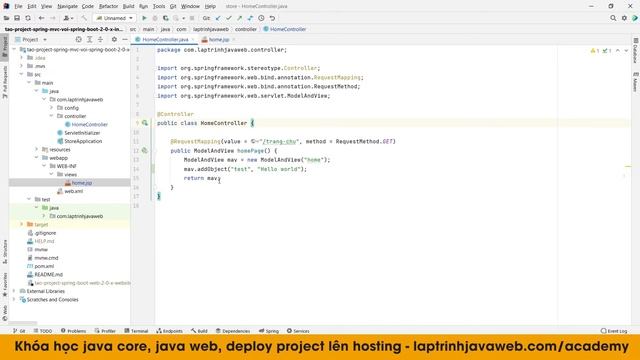The image size is (640, 360).
Task: Navigate back with the left arrow icon
Action: pos(41,18)
